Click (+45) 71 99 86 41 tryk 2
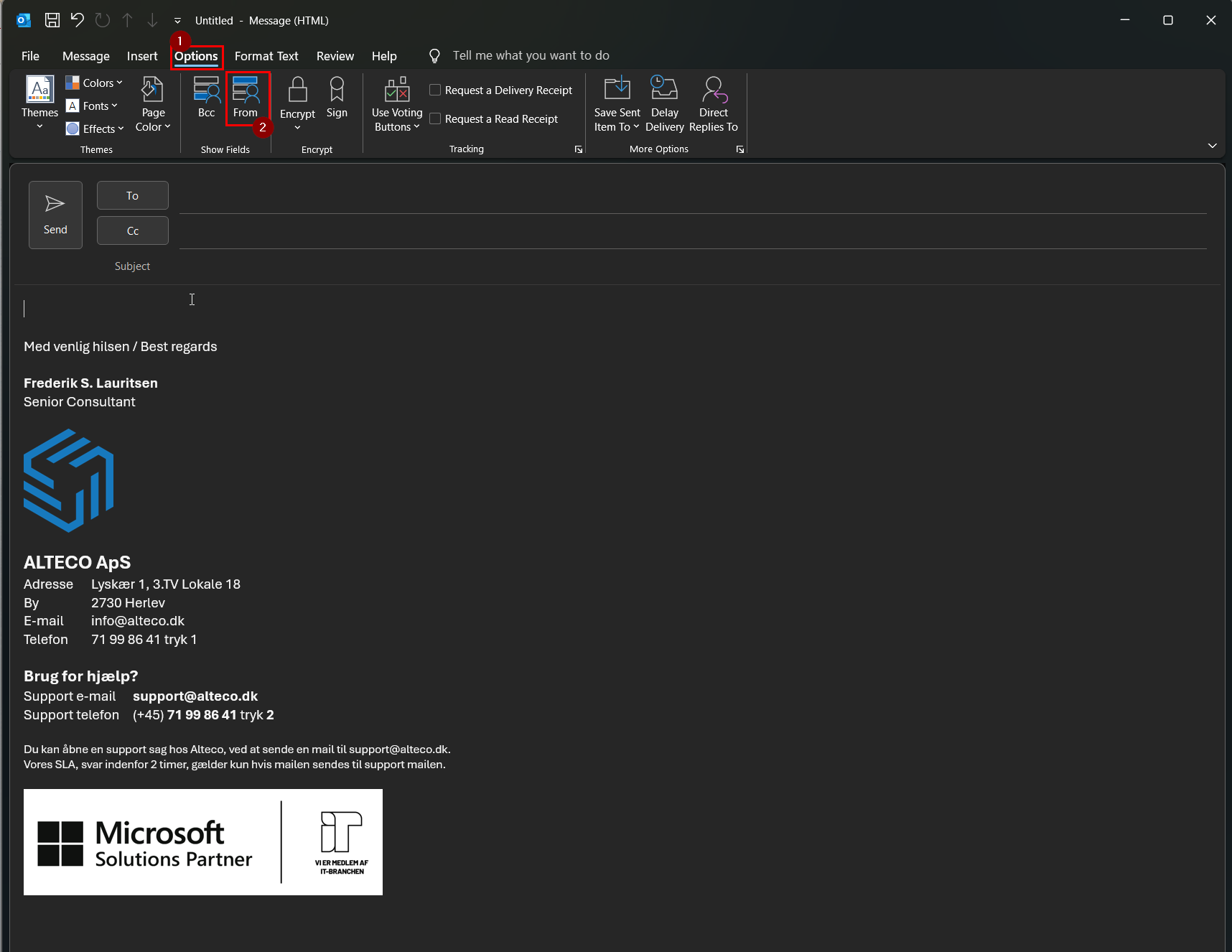The height and width of the screenshot is (952, 1232). (x=203, y=715)
